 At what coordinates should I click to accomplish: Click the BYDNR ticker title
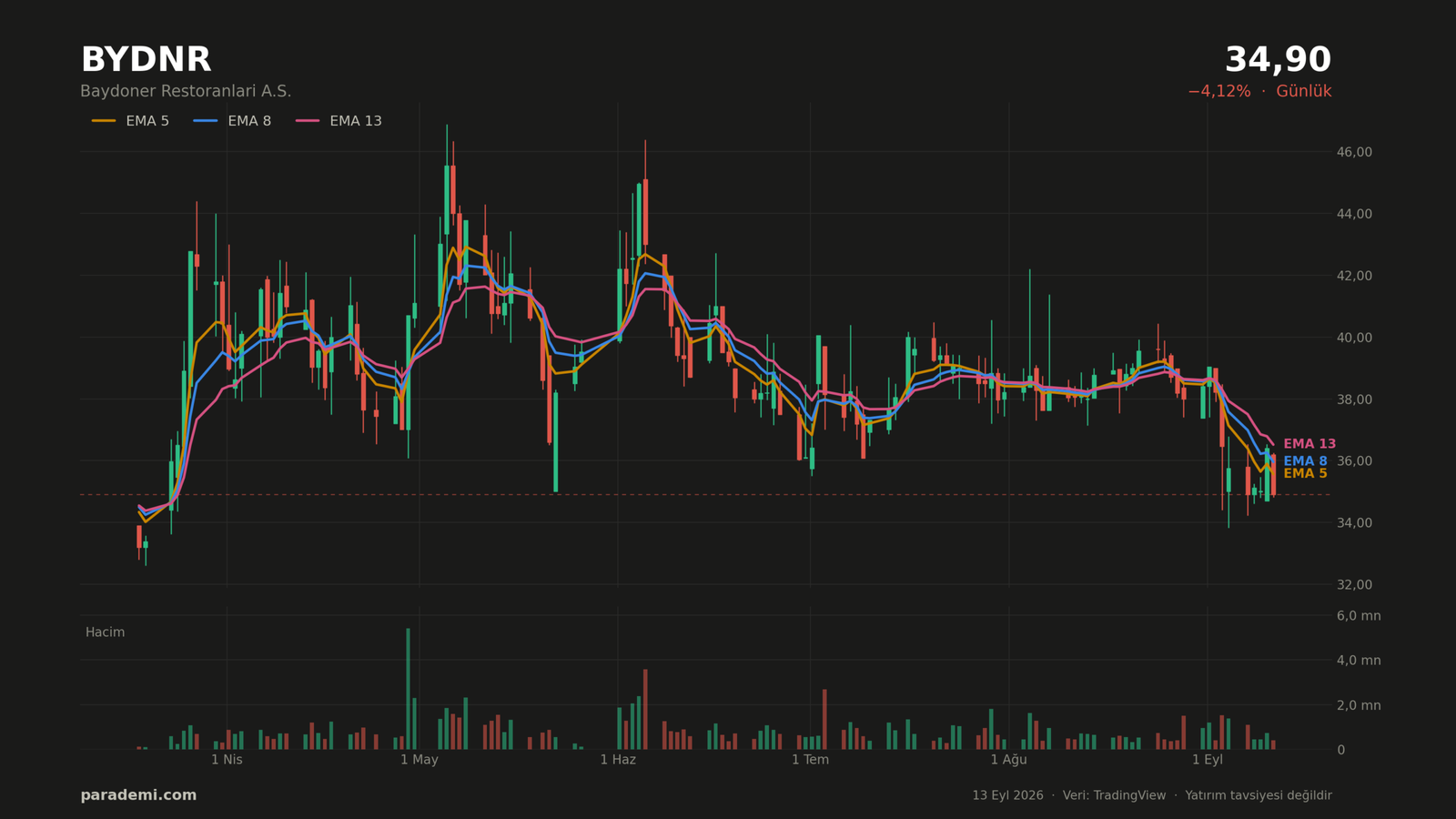[x=146, y=60]
